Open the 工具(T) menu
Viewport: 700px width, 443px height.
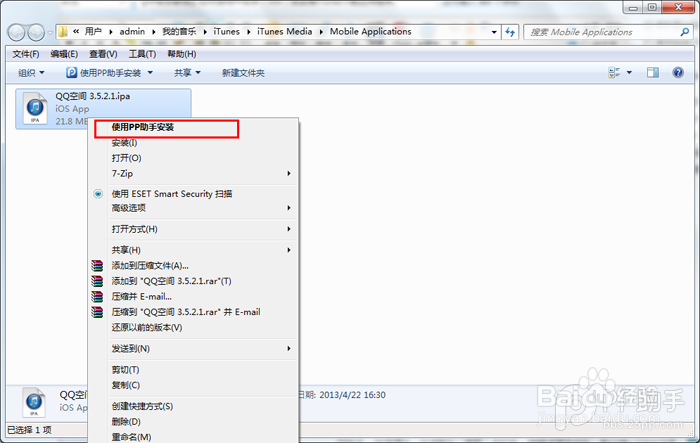(142, 54)
